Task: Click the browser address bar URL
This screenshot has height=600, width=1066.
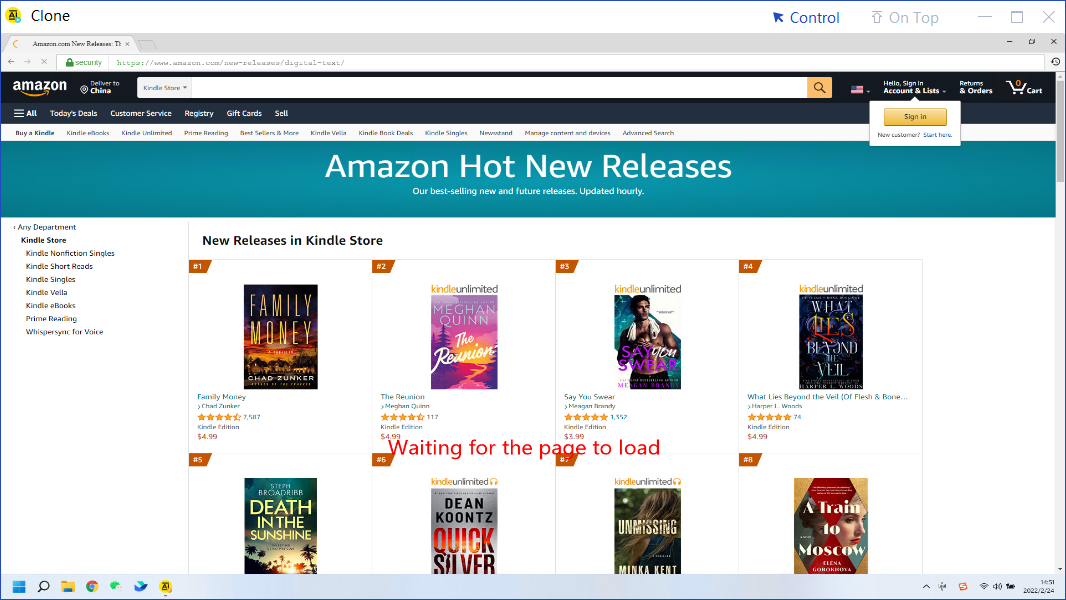Action: [x=230, y=63]
